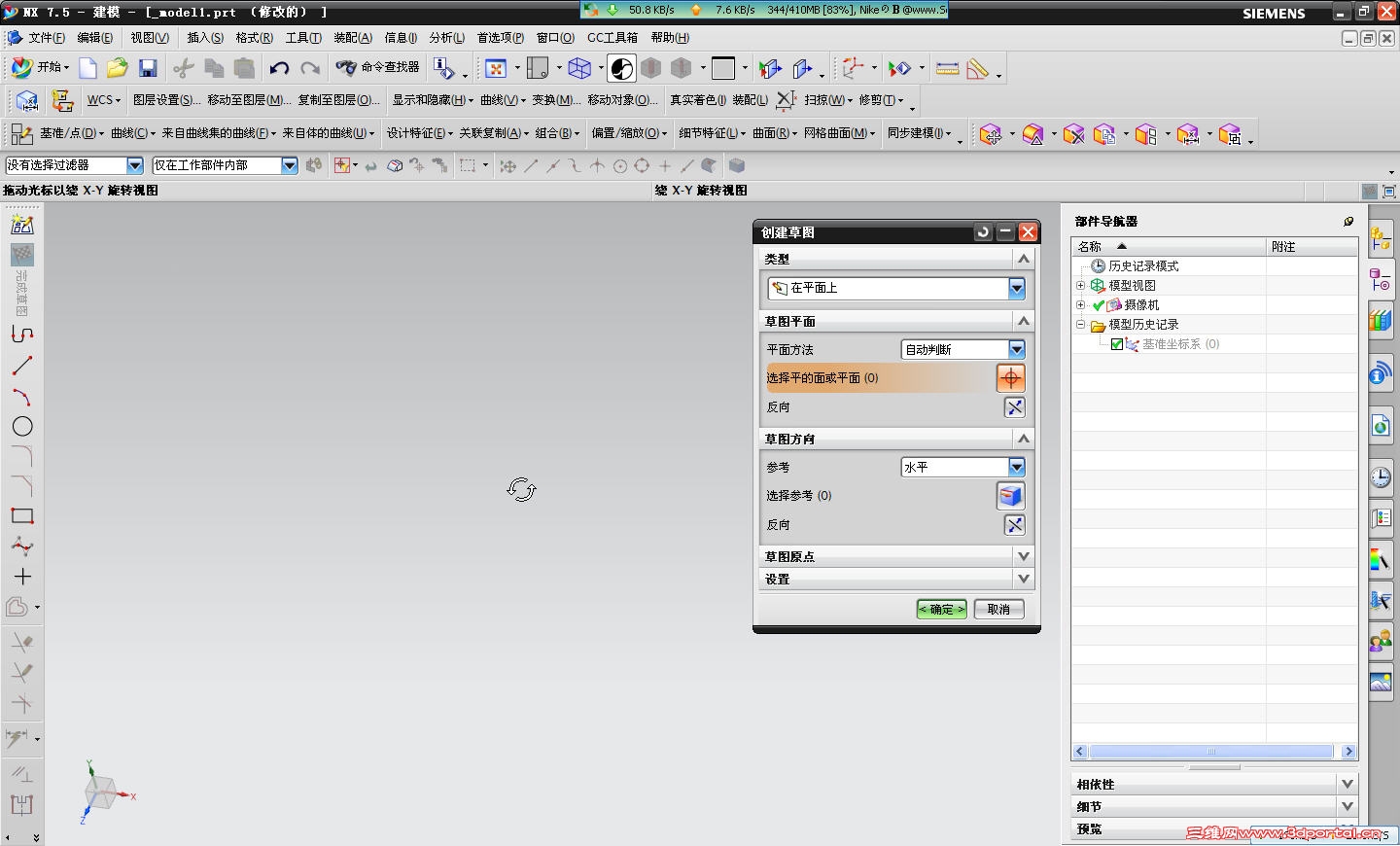1400x846 pixels.
Task: Select the wireframe cube view icon
Action: [580, 68]
